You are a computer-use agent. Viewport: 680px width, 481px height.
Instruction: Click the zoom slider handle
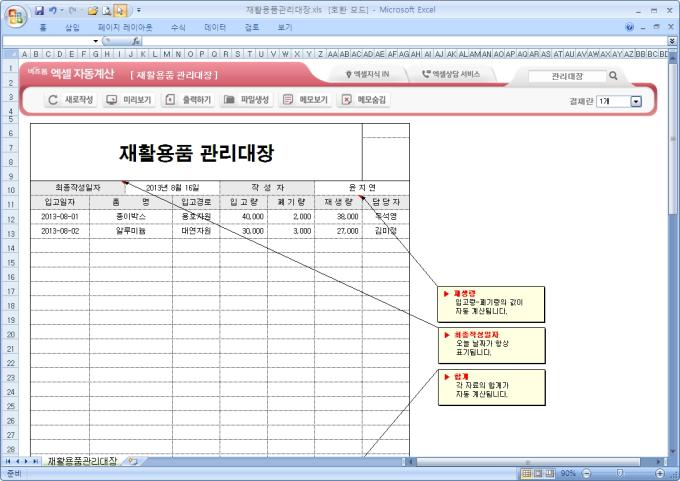(620, 473)
